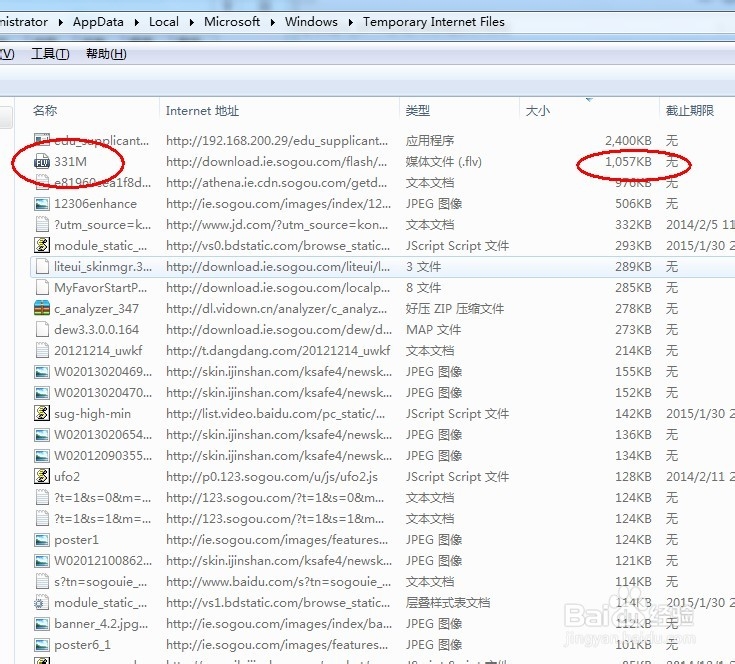Click the JPEG icon of 12306enhance
Screen dimensions: 735x664
pyautogui.click(x=42, y=204)
